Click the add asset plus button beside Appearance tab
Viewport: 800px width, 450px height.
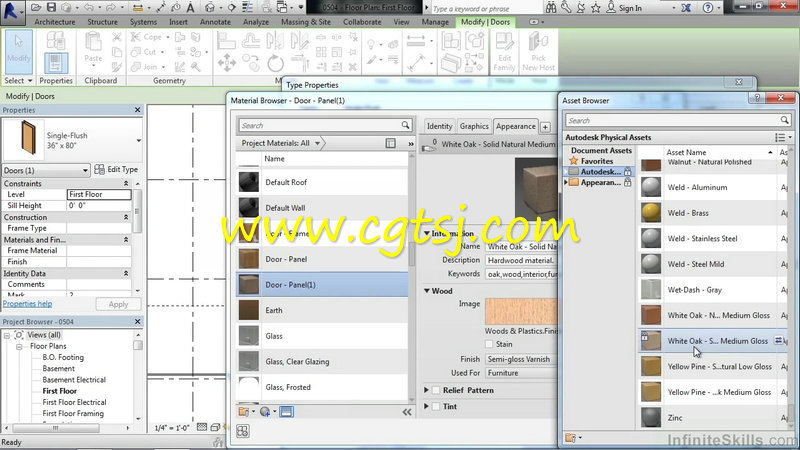point(545,127)
